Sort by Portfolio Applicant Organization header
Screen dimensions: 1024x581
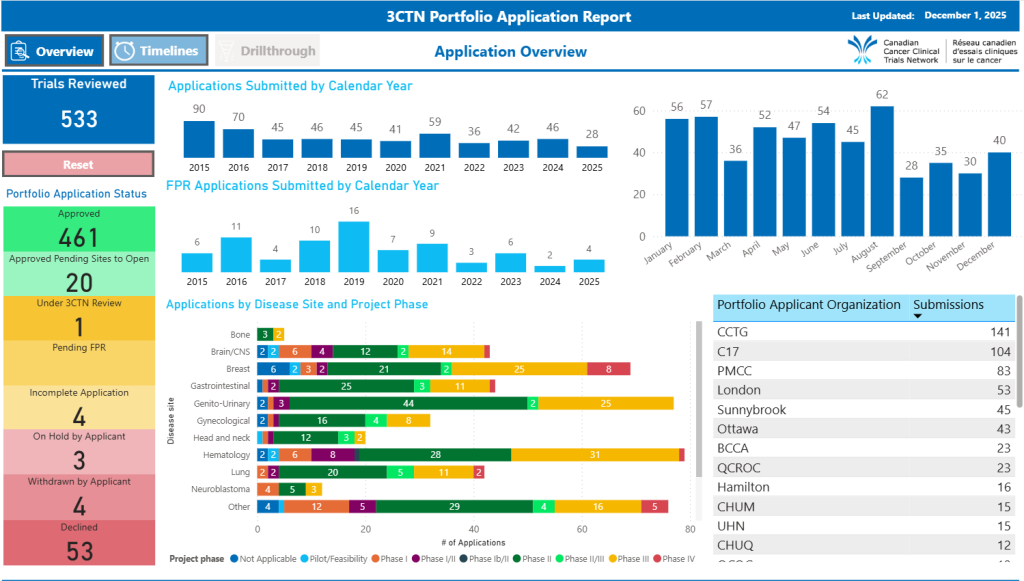point(808,305)
